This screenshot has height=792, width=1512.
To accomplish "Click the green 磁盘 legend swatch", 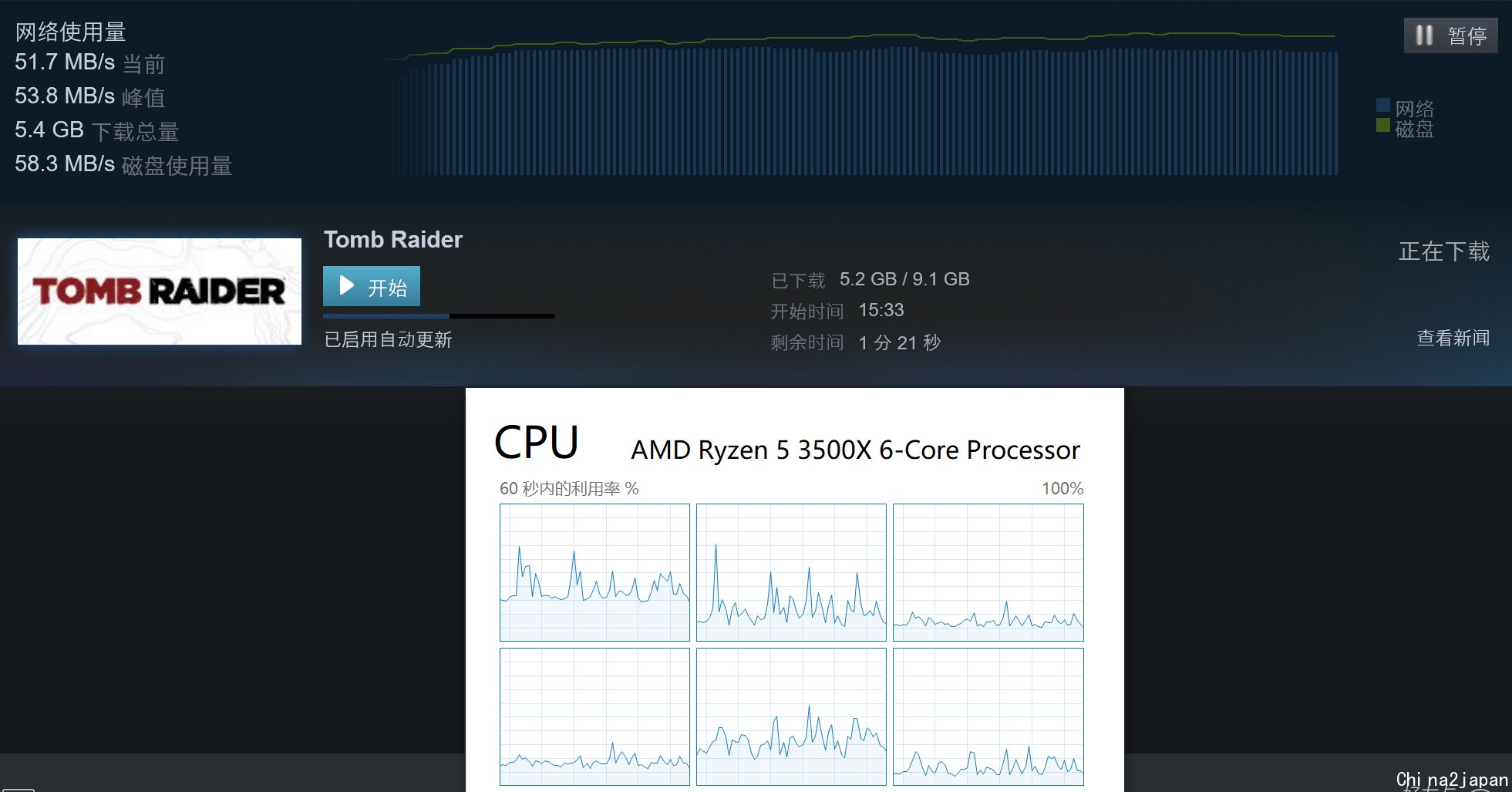I will pos(1383,125).
